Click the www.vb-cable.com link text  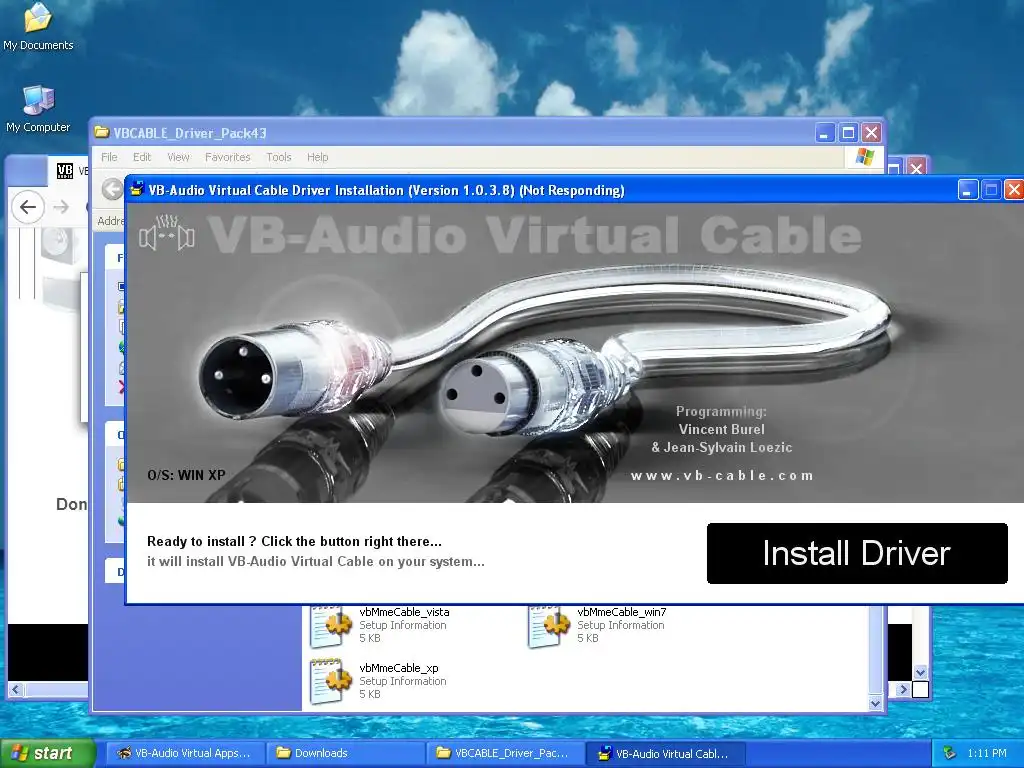(x=722, y=475)
